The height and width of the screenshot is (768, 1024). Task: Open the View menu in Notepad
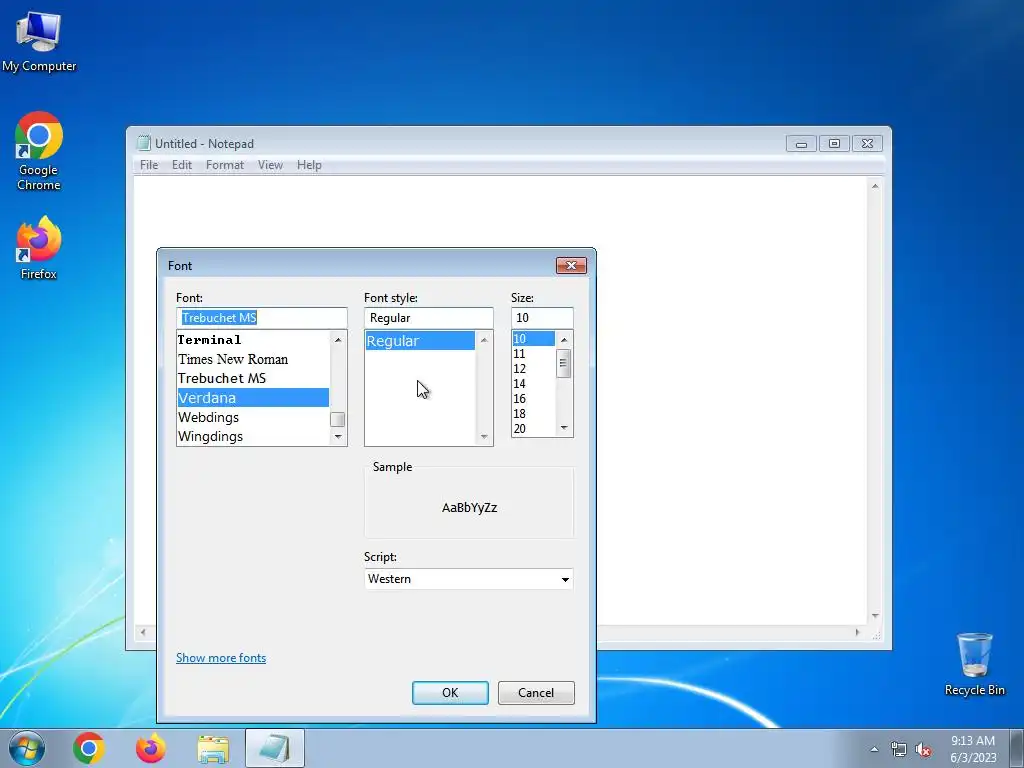click(x=270, y=165)
